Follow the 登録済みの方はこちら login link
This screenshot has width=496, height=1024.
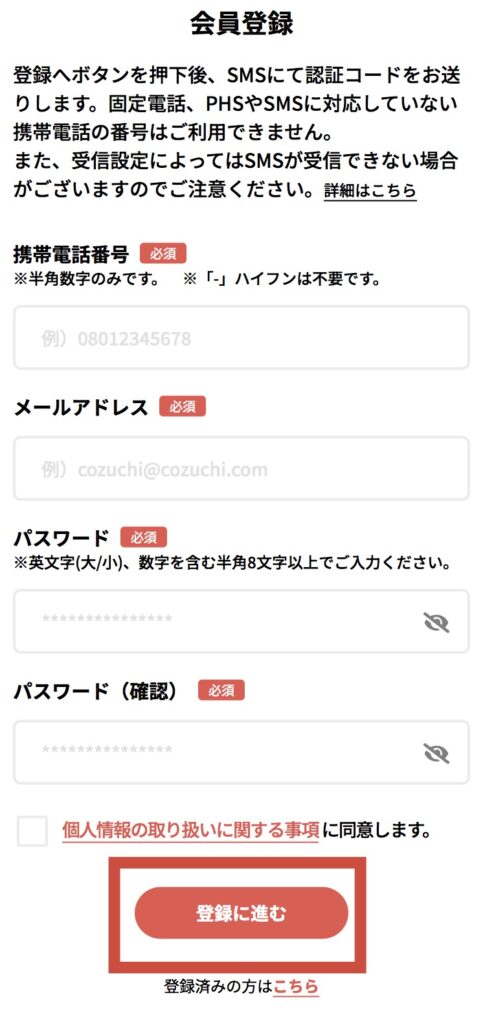pyautogui.click(x=296, y=985)
